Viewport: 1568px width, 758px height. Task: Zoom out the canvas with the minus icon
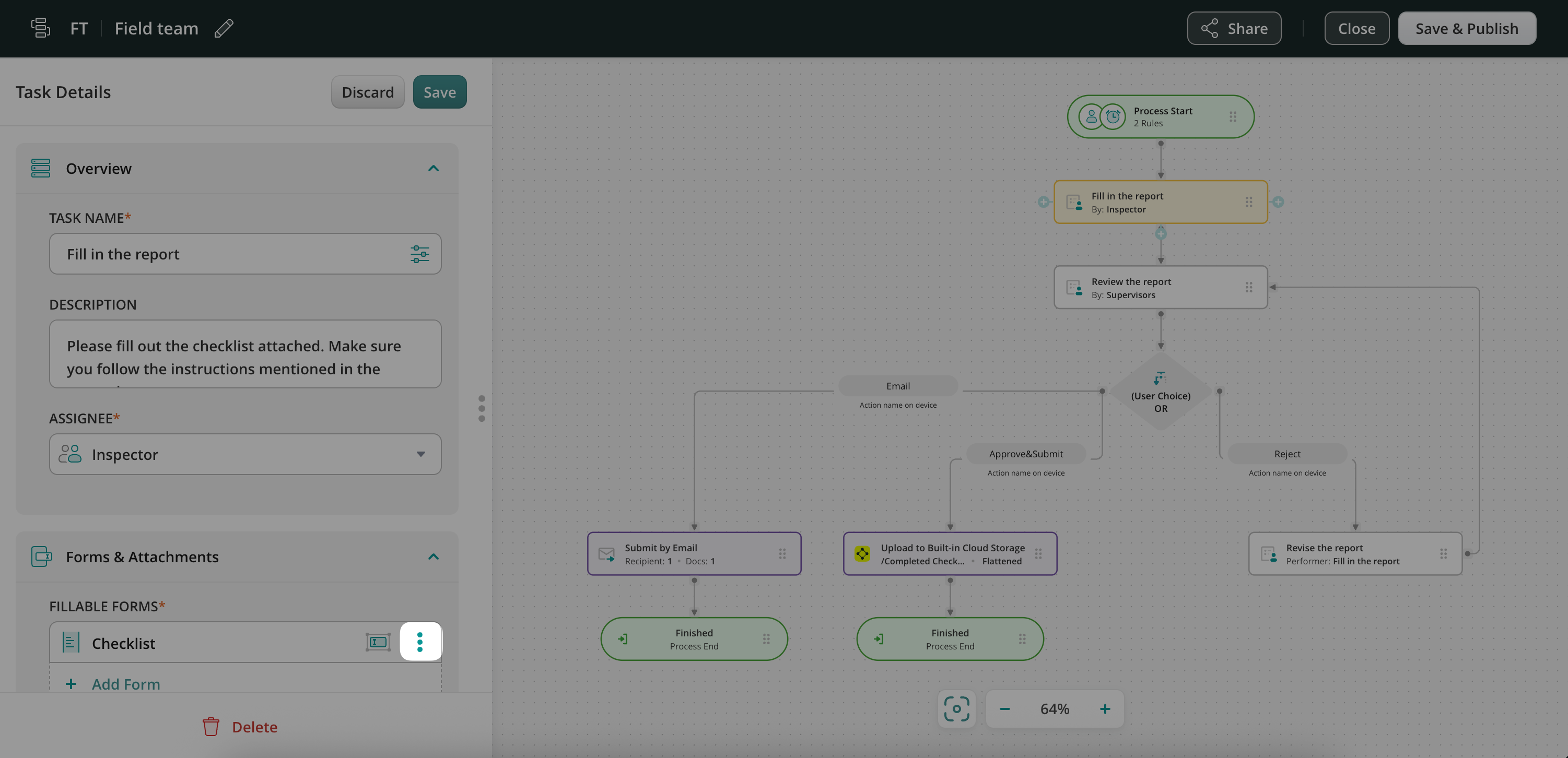[1005, 709]
